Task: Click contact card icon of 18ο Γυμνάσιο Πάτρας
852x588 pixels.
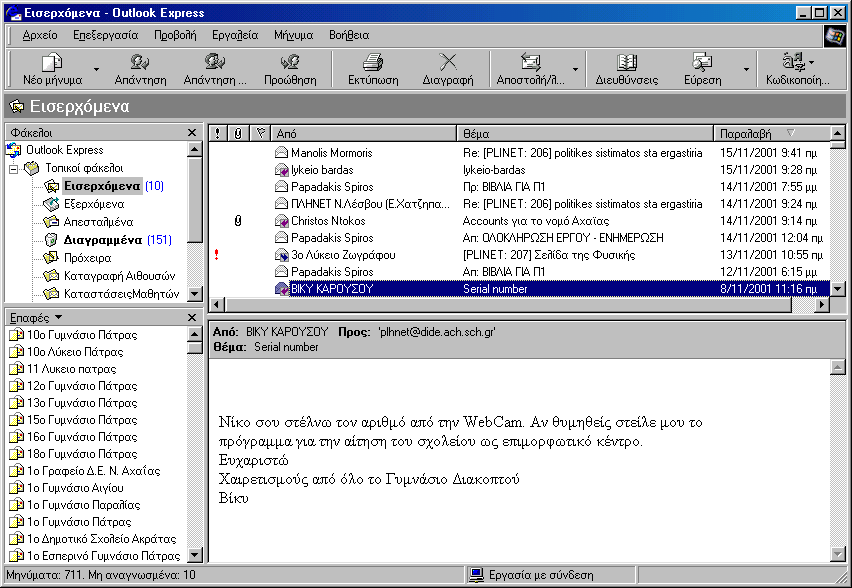Action: point(17,454)
